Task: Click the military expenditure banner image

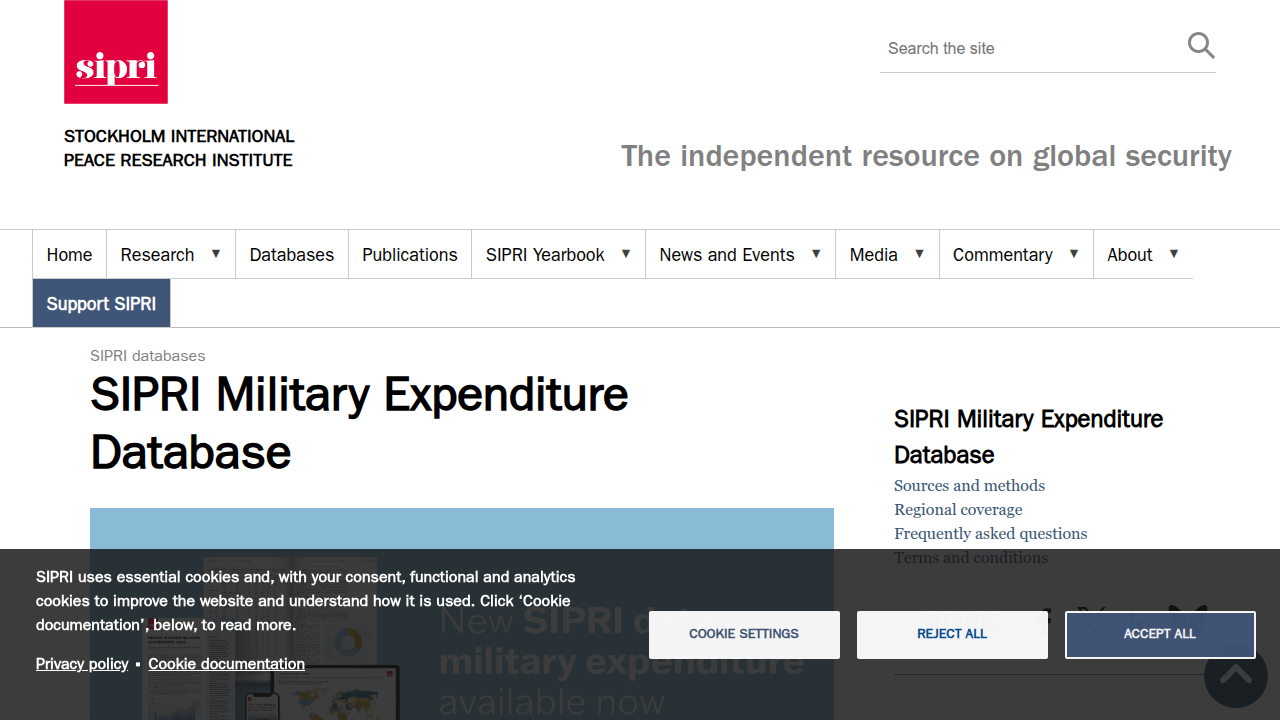Action: 462,614
